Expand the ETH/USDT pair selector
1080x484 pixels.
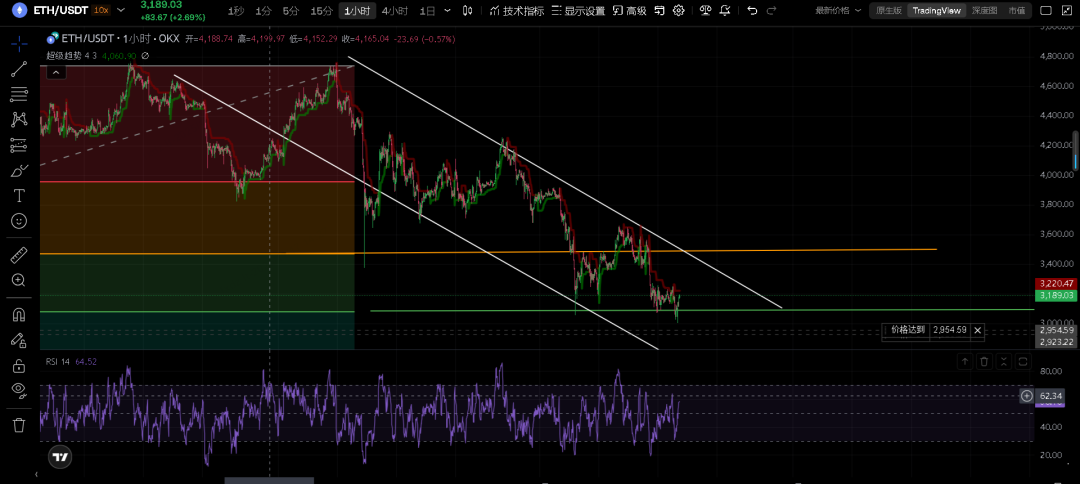[120, 10]
